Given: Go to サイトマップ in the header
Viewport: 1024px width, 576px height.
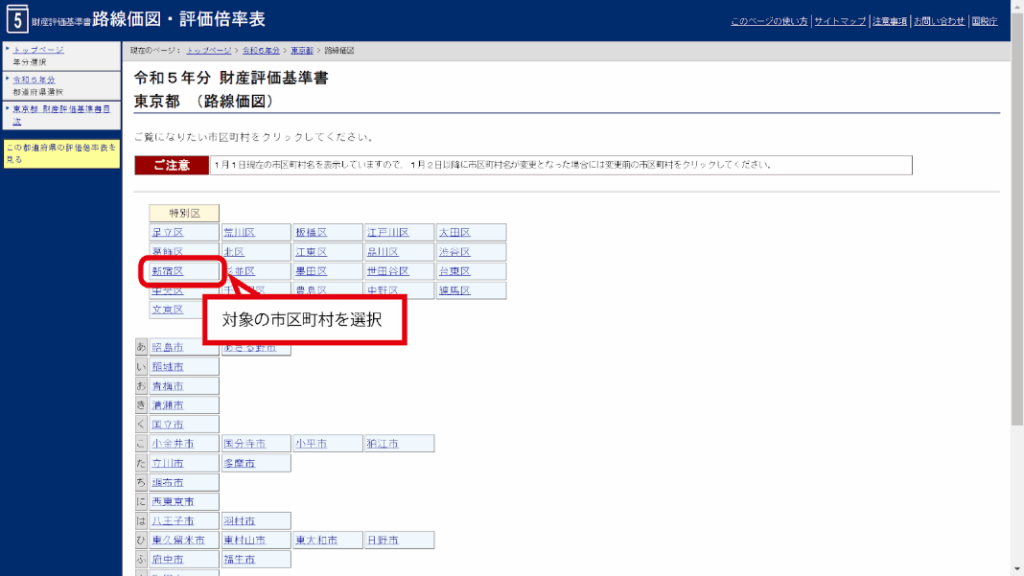Looking at the screenshot, I should [839, 21].
